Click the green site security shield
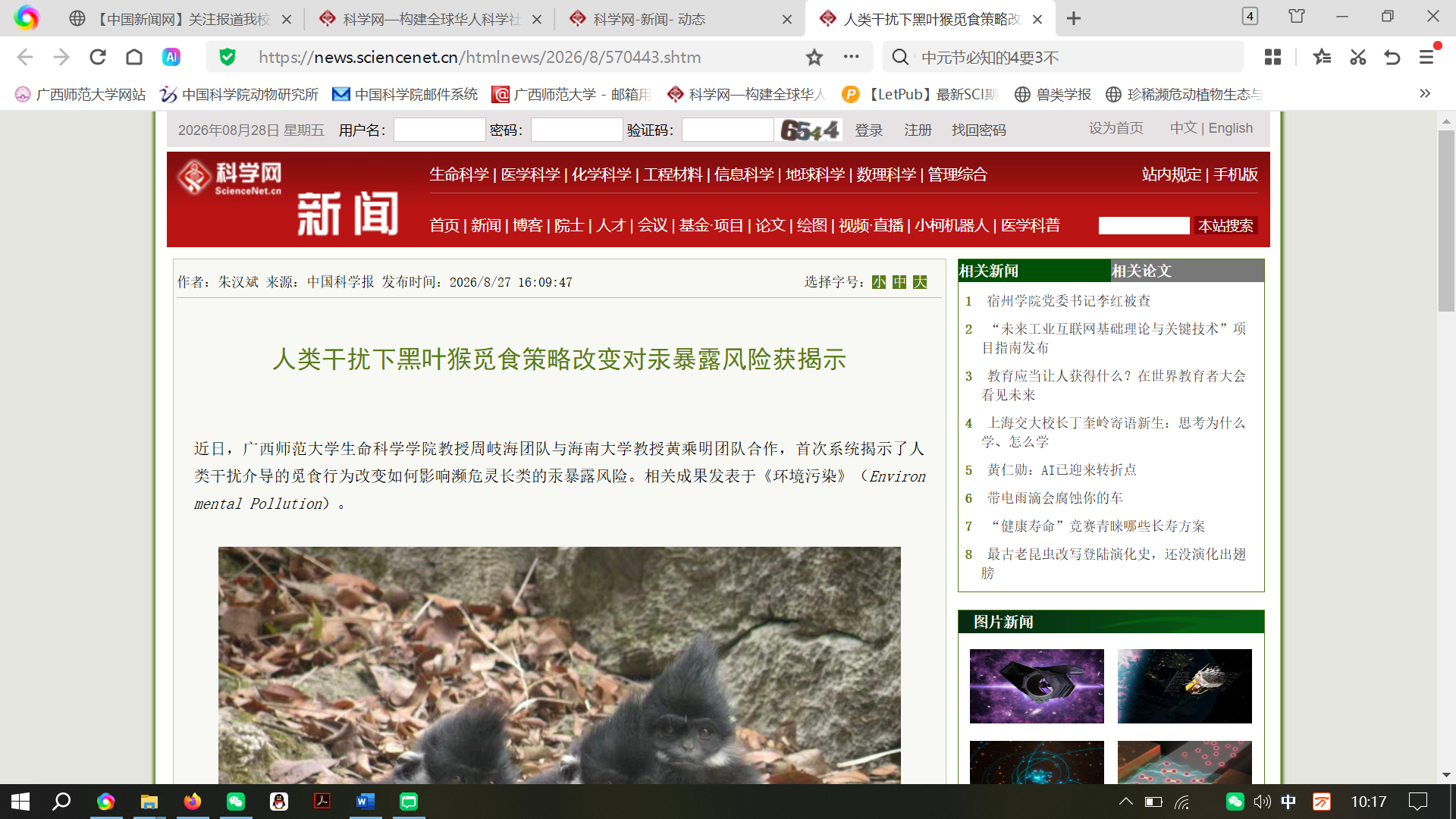 227,57
